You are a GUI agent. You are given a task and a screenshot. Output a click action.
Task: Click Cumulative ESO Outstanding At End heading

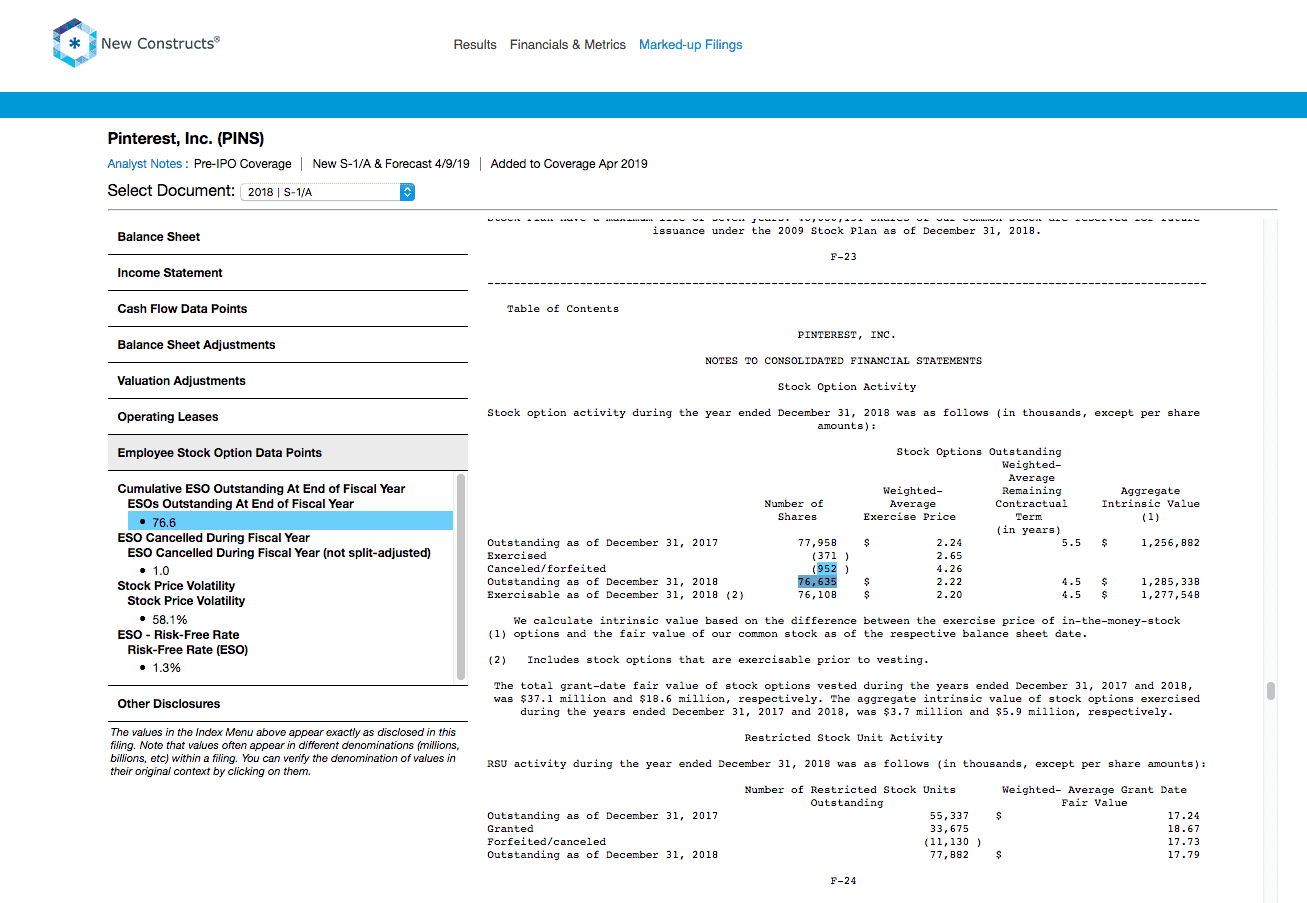point(261,489)
